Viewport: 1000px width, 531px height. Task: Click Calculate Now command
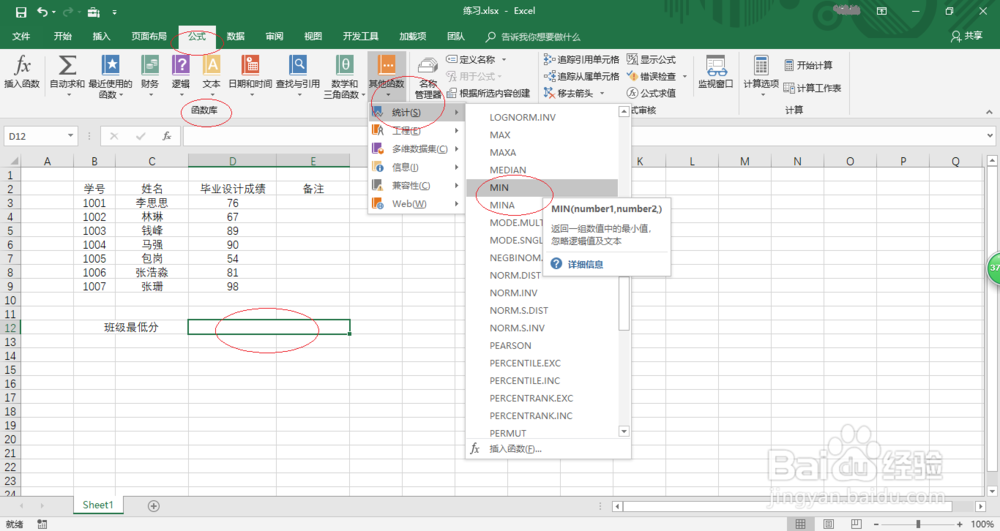tap(808, 65)
